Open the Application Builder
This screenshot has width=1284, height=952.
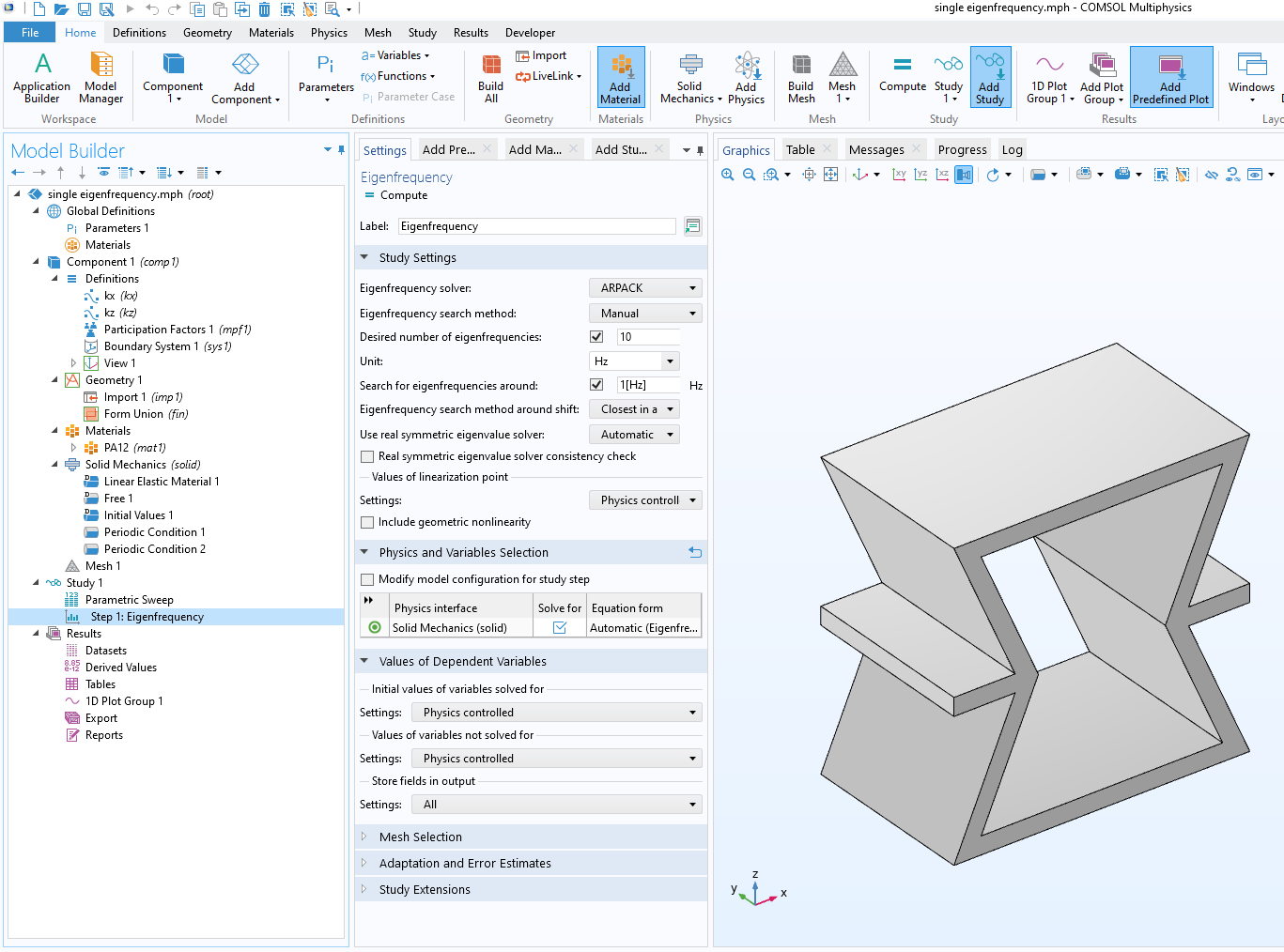coord(41,77)
